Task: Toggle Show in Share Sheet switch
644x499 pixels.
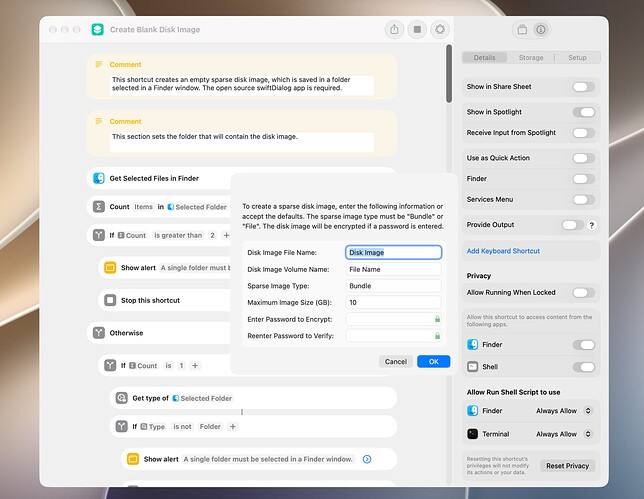Action: pyautogui.click(x=584, y=87)
